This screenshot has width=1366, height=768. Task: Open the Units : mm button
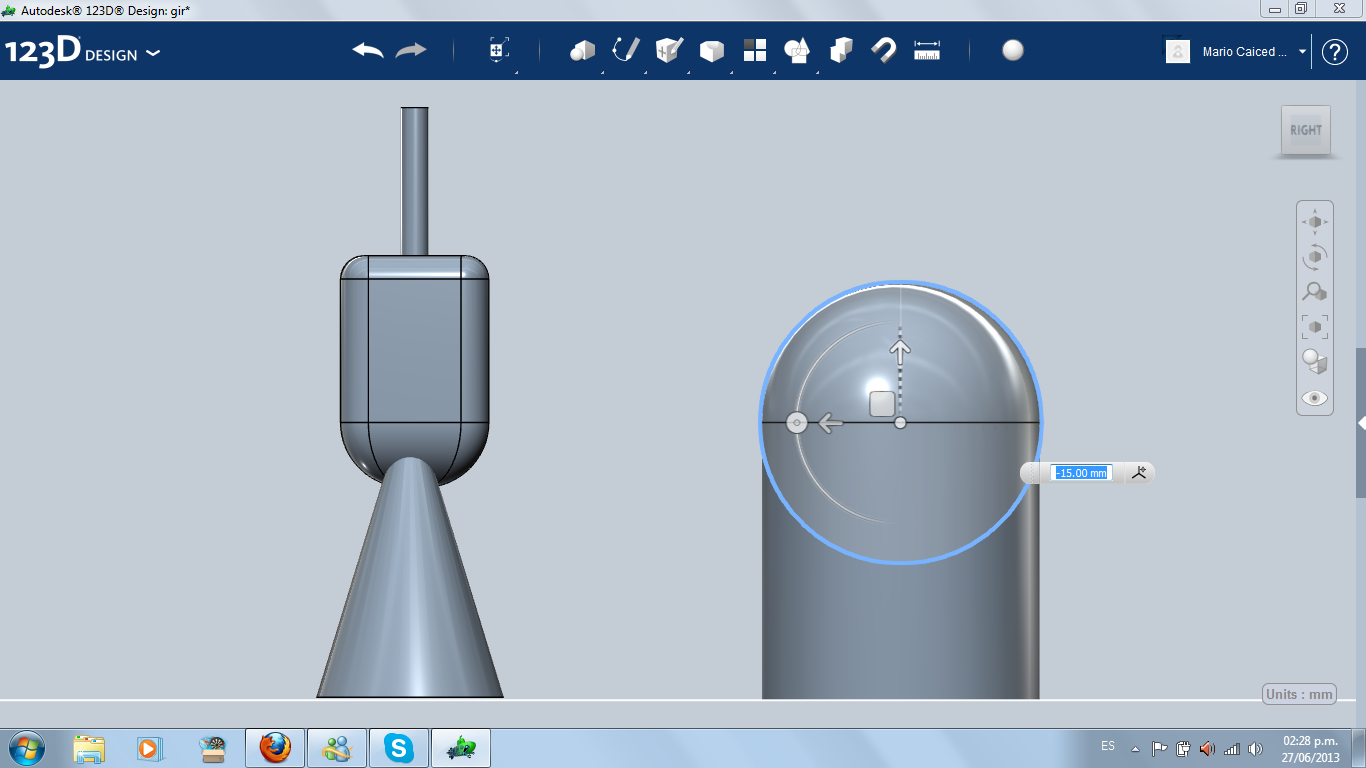[1300, 695]
